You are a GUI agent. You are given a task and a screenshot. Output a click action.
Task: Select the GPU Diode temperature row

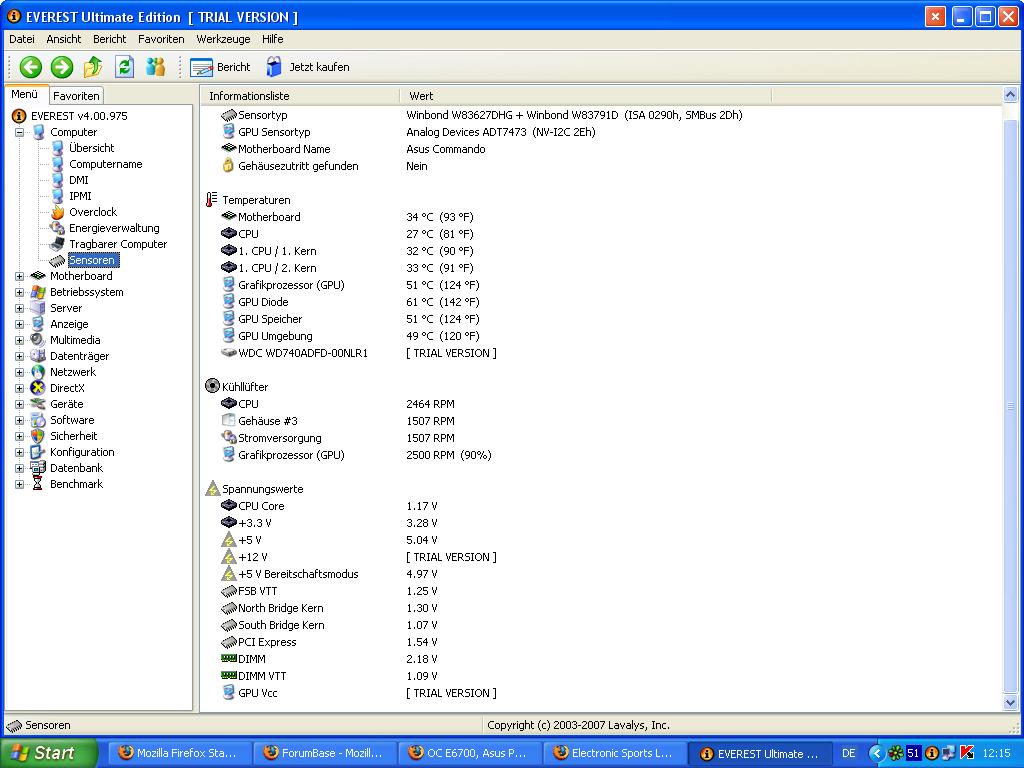[x=350, y=302]
